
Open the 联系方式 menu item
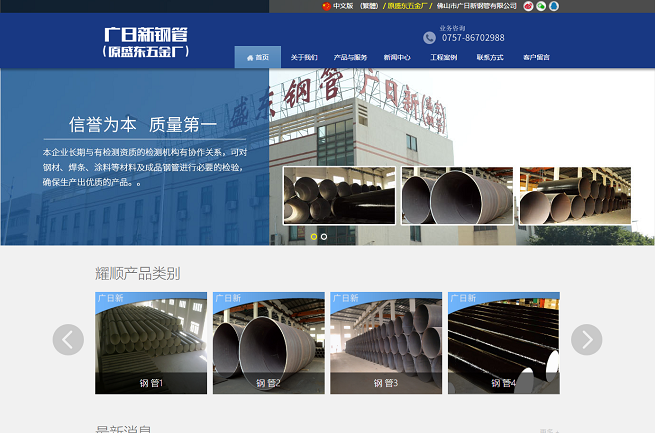490,57
